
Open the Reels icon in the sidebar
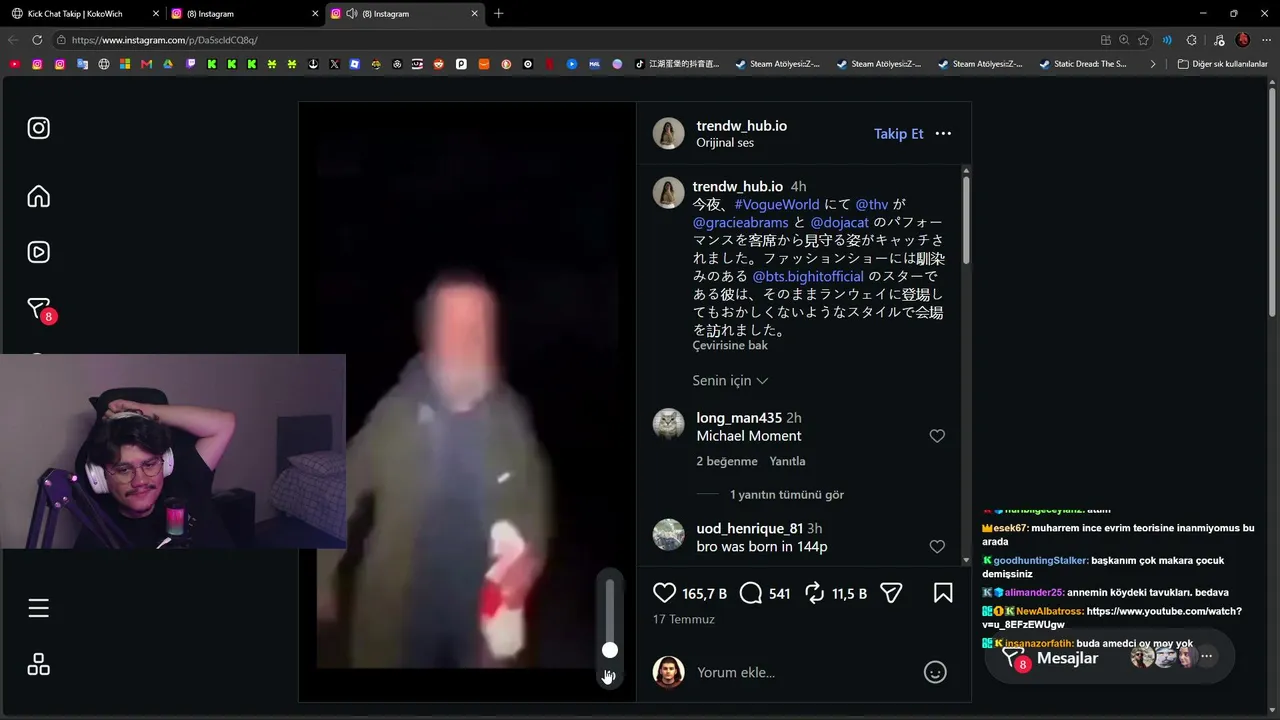click(x=38, y=252)
